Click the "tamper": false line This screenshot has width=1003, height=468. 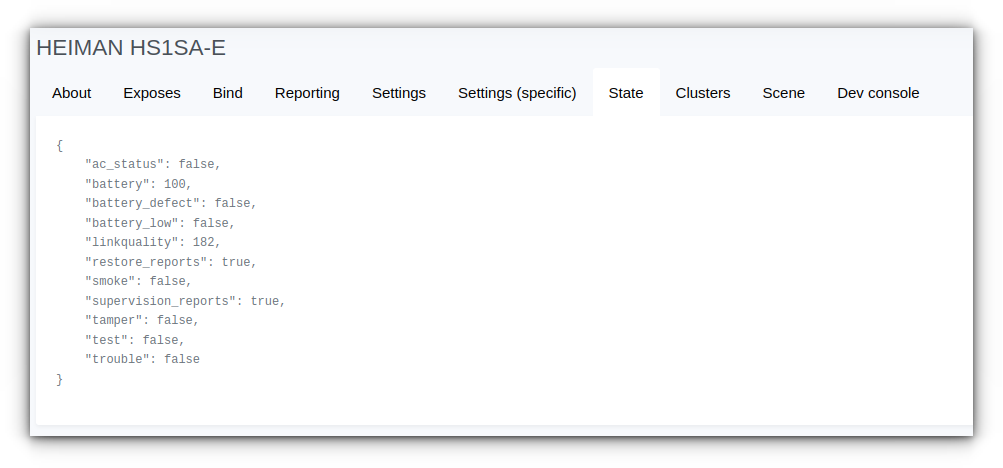click(142, 320)
